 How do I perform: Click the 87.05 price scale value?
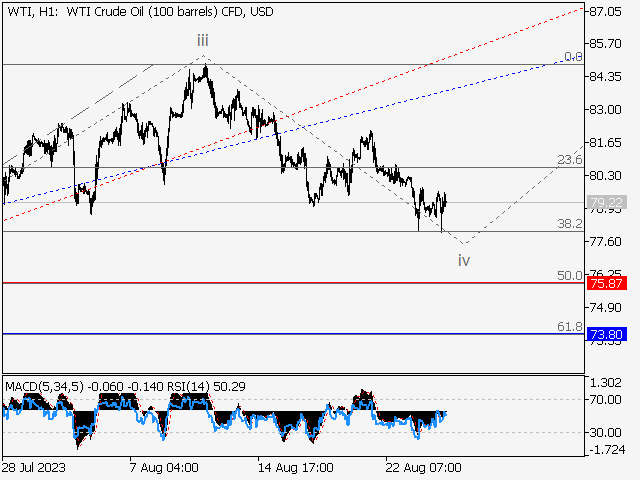click(x=606, y=11)
